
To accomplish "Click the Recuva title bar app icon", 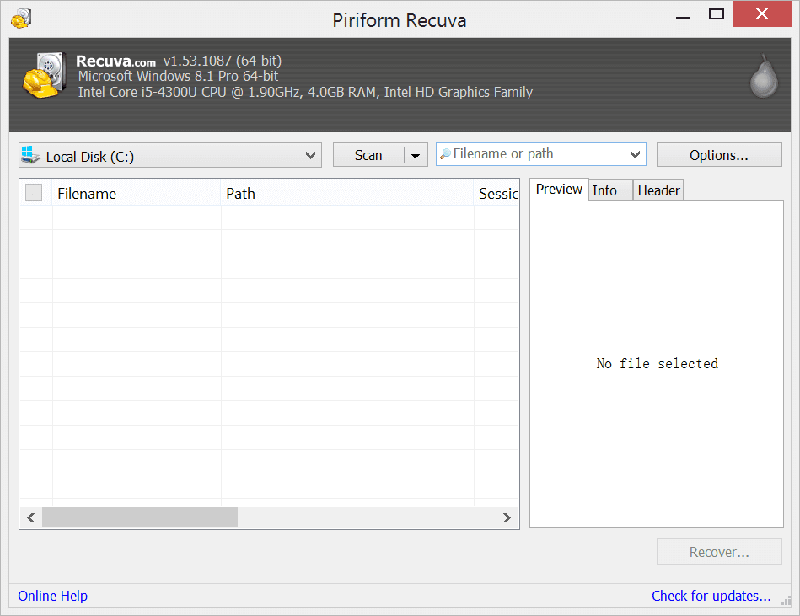I will pyautogui.click(x=21, y=18).
